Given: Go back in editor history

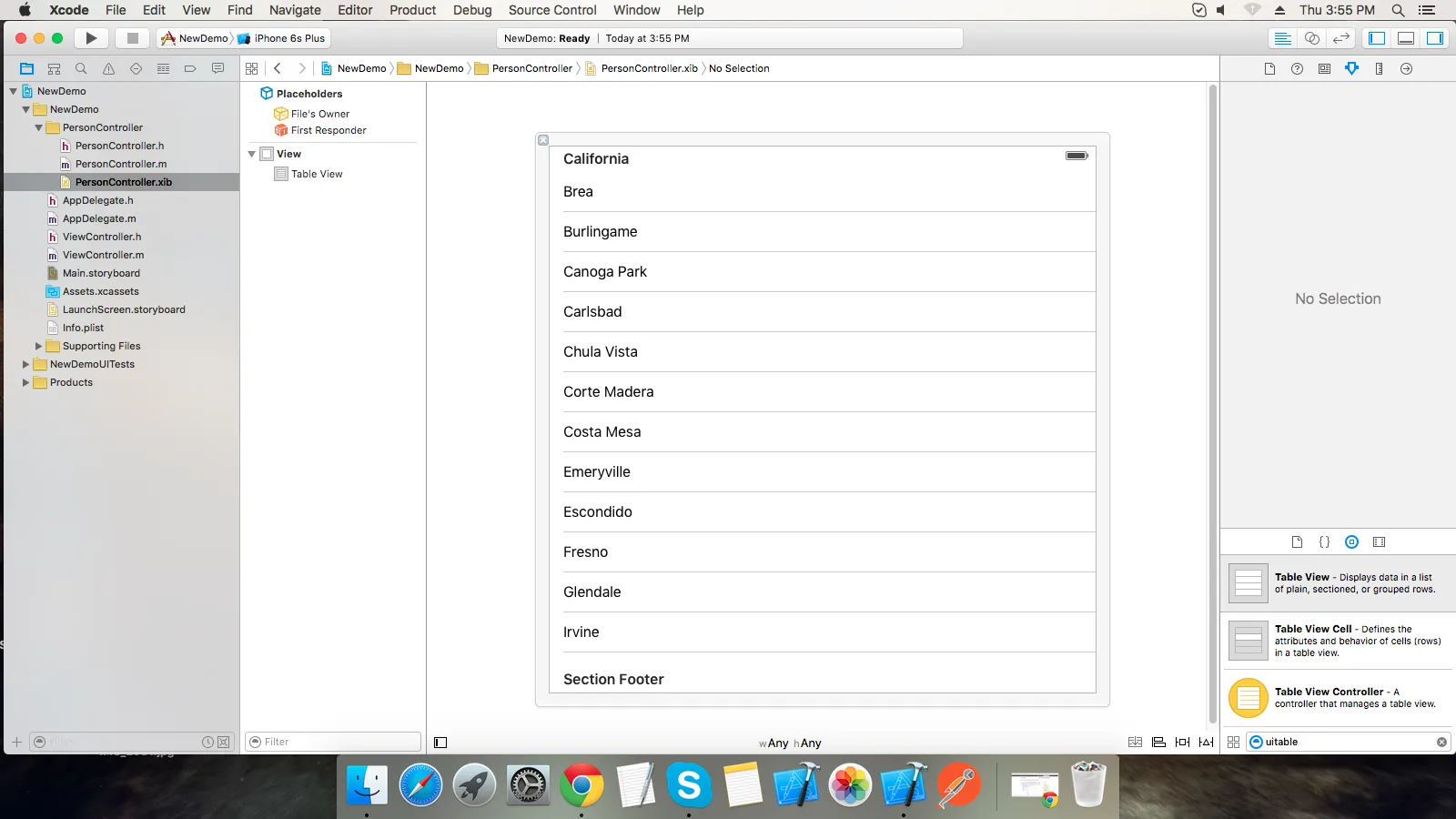Looking at the screenshot, I should pyautogui.click(x=278, y=68).
